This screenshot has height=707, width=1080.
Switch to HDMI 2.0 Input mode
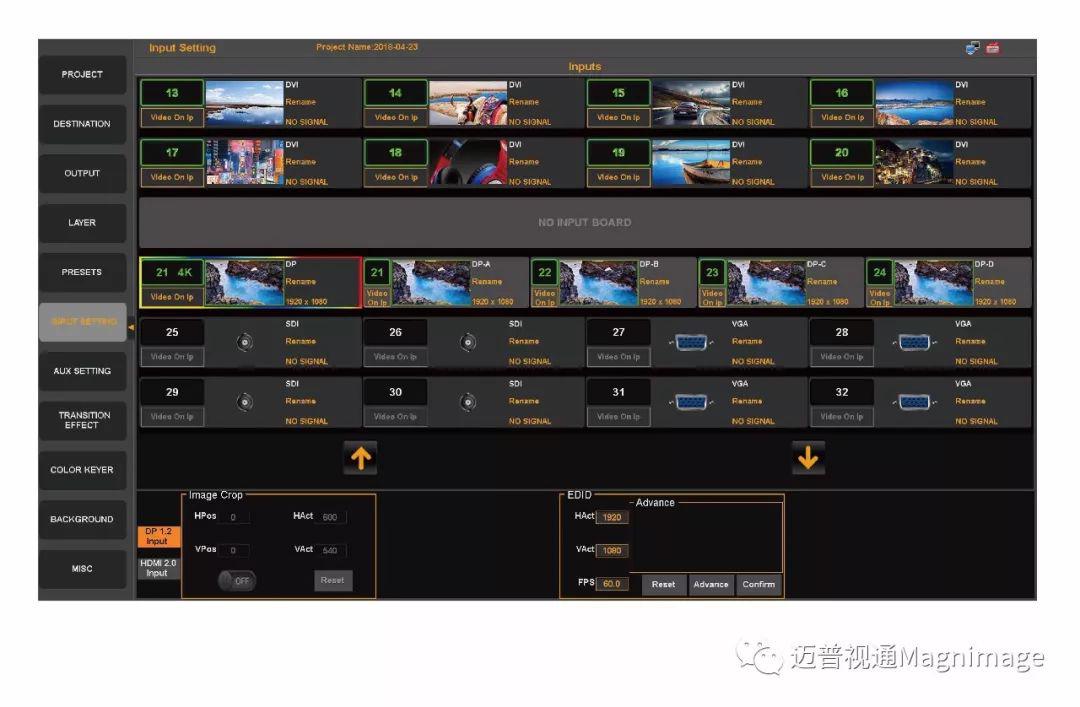[x=157, y=568]
